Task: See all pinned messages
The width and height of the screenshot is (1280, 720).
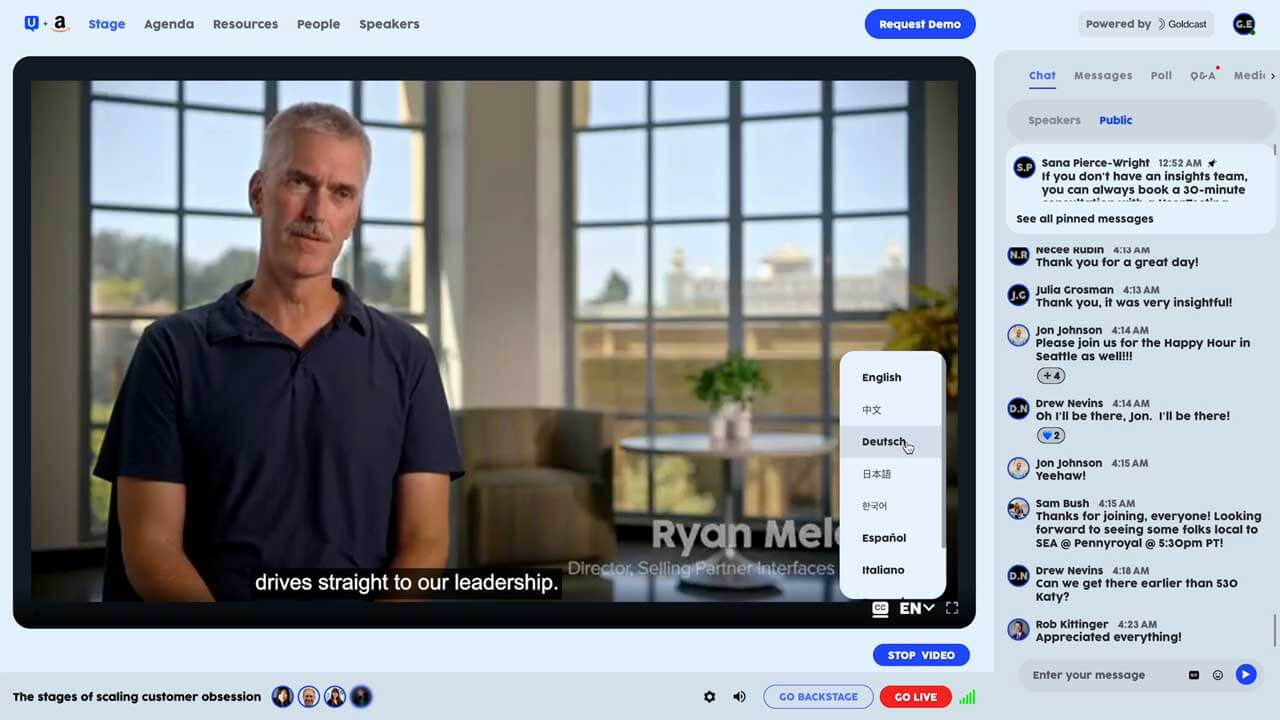Action: coord(1084,219)
